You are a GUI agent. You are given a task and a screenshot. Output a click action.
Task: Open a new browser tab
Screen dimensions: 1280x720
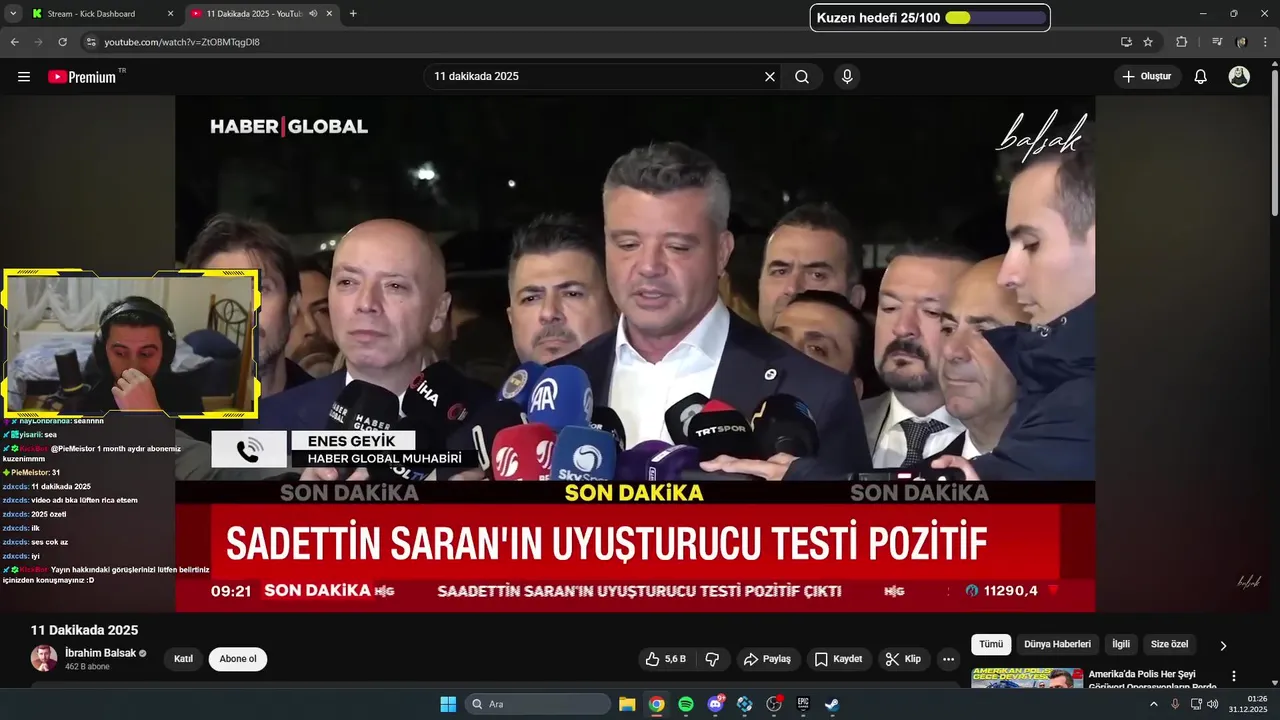353,14
